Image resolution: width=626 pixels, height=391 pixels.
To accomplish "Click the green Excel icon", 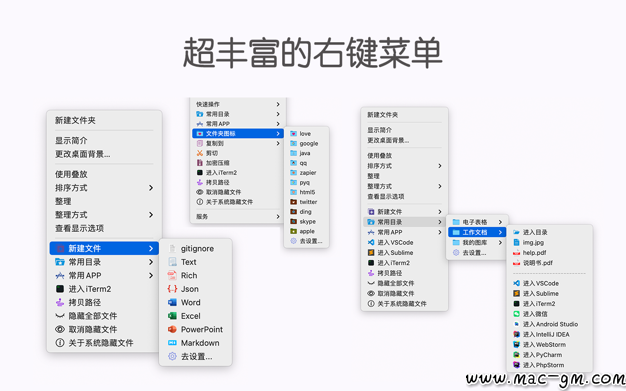I will tap(172, 316).
